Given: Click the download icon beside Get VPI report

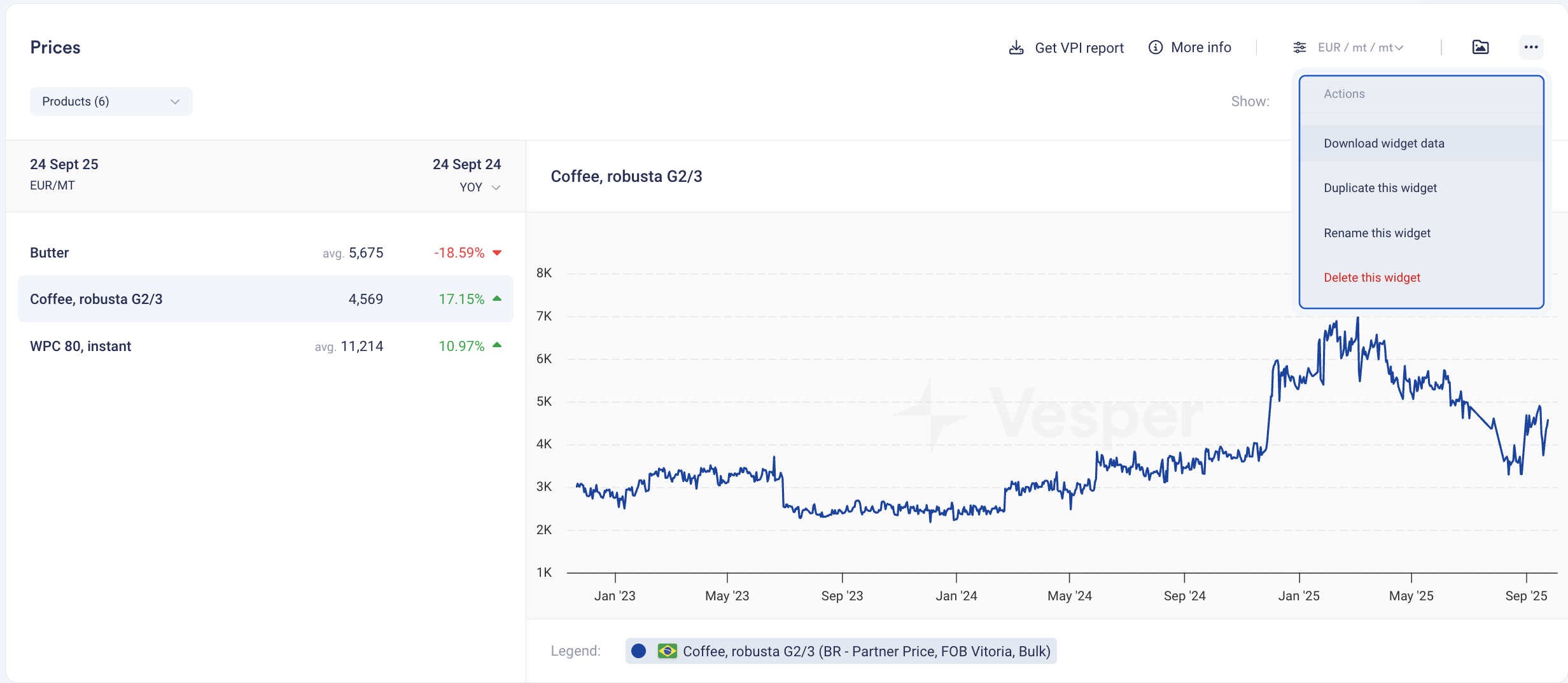Looking at the screenshot, I should [x=1016, y=48].
